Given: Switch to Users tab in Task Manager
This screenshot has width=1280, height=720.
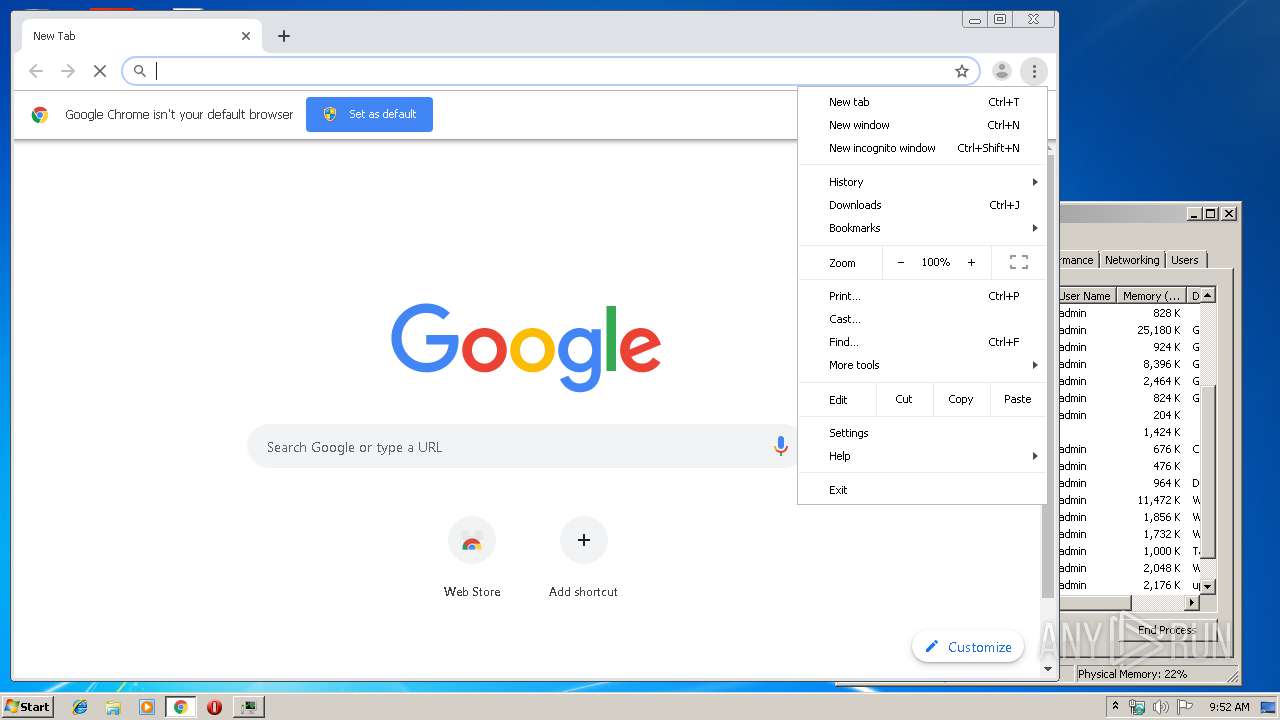Looking at the screenshot, I should pos(1185,260).
